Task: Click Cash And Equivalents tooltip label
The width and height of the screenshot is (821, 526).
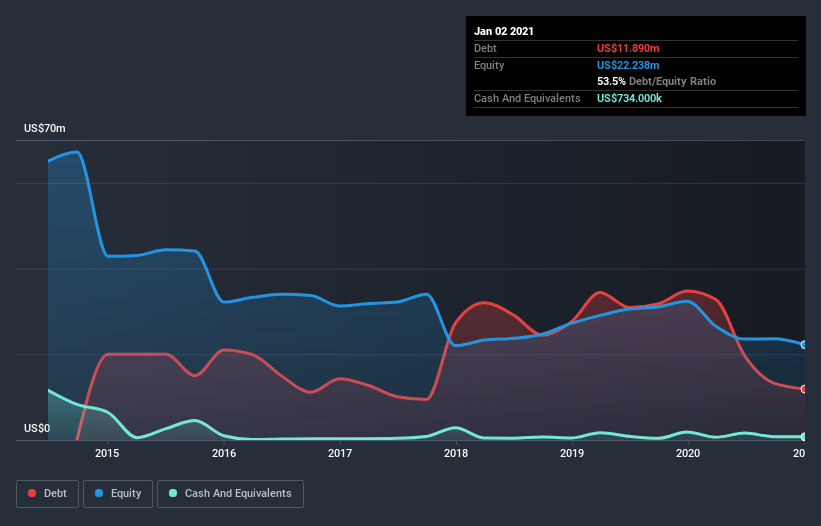Action: pos(527,98)
